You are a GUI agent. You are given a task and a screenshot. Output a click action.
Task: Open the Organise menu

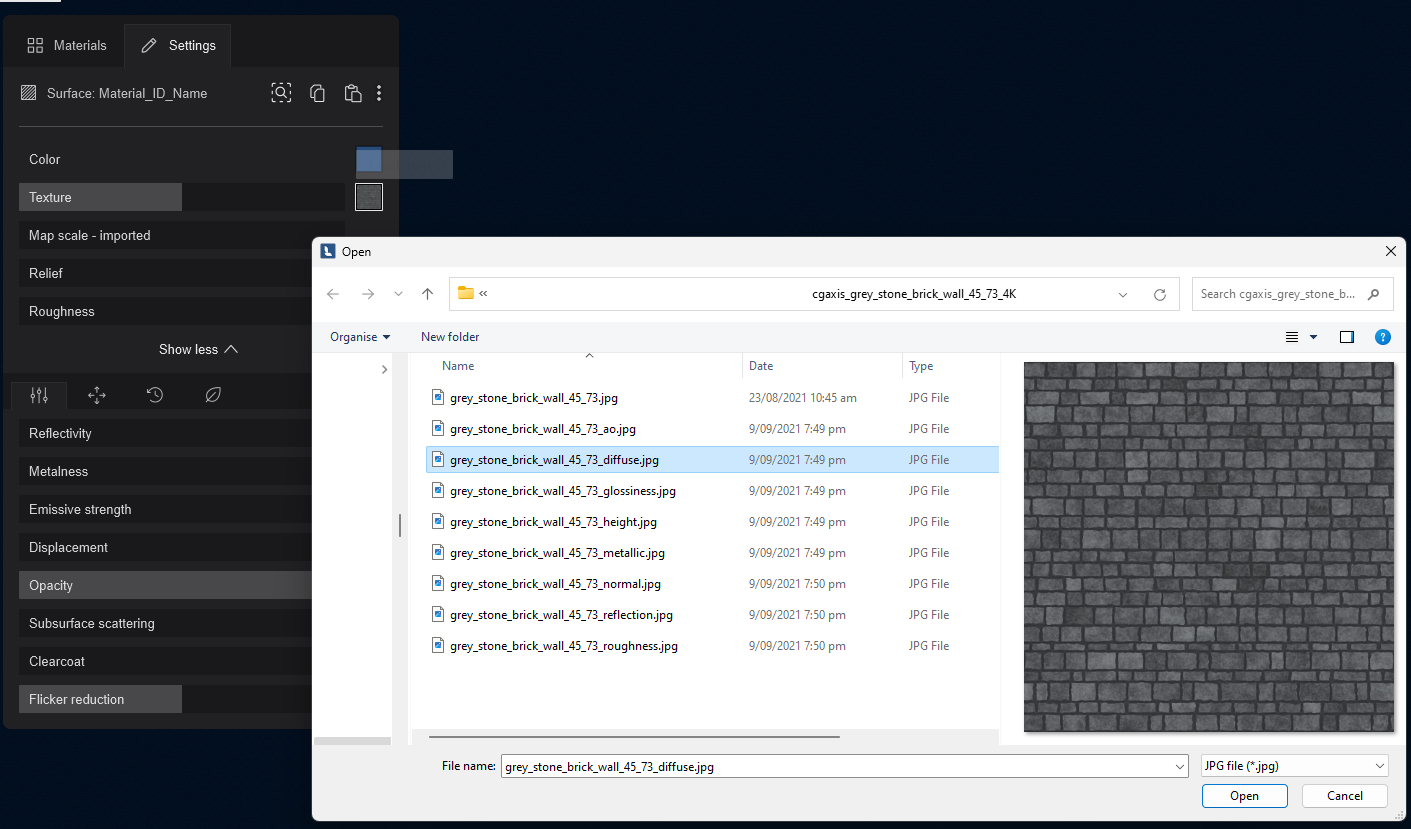pyautogui.click(x=360, y=337)
